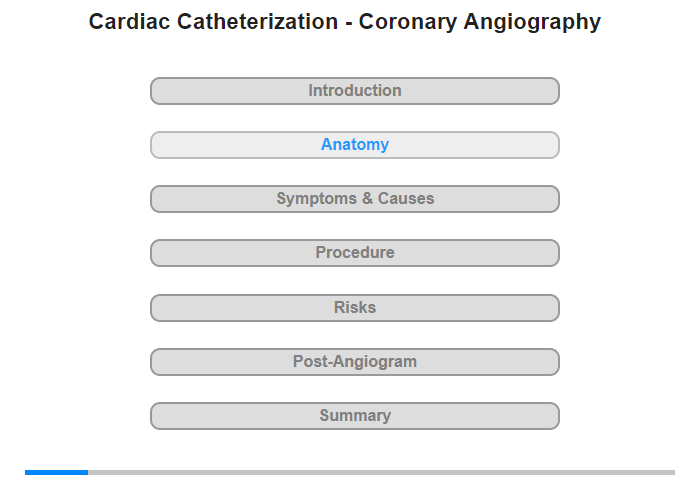Select Risks in the chapter list
This screenshot has width=700, height=480.
coord(355,308)
